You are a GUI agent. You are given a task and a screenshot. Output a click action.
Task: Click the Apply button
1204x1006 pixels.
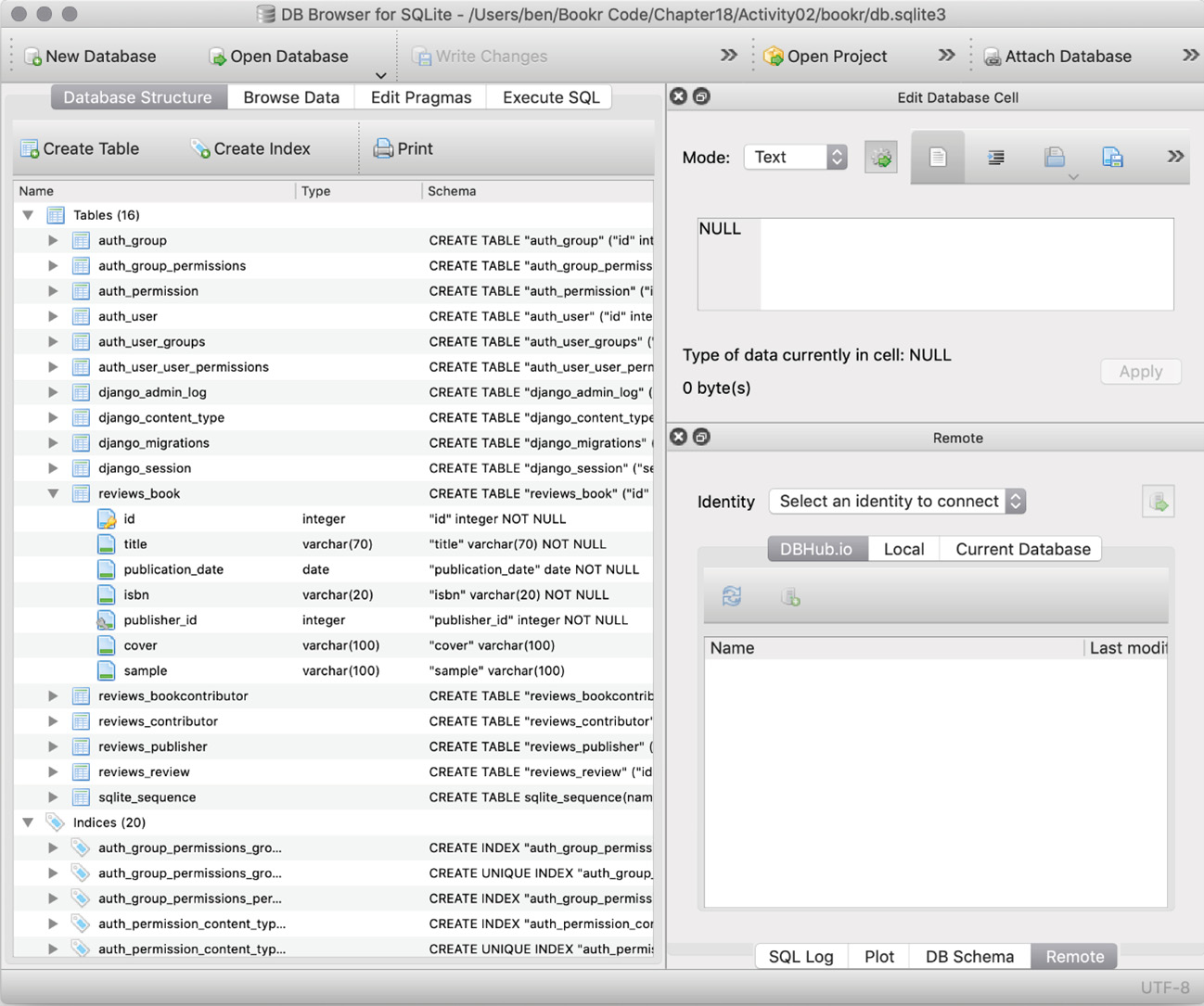click(x=1140, y=372)
